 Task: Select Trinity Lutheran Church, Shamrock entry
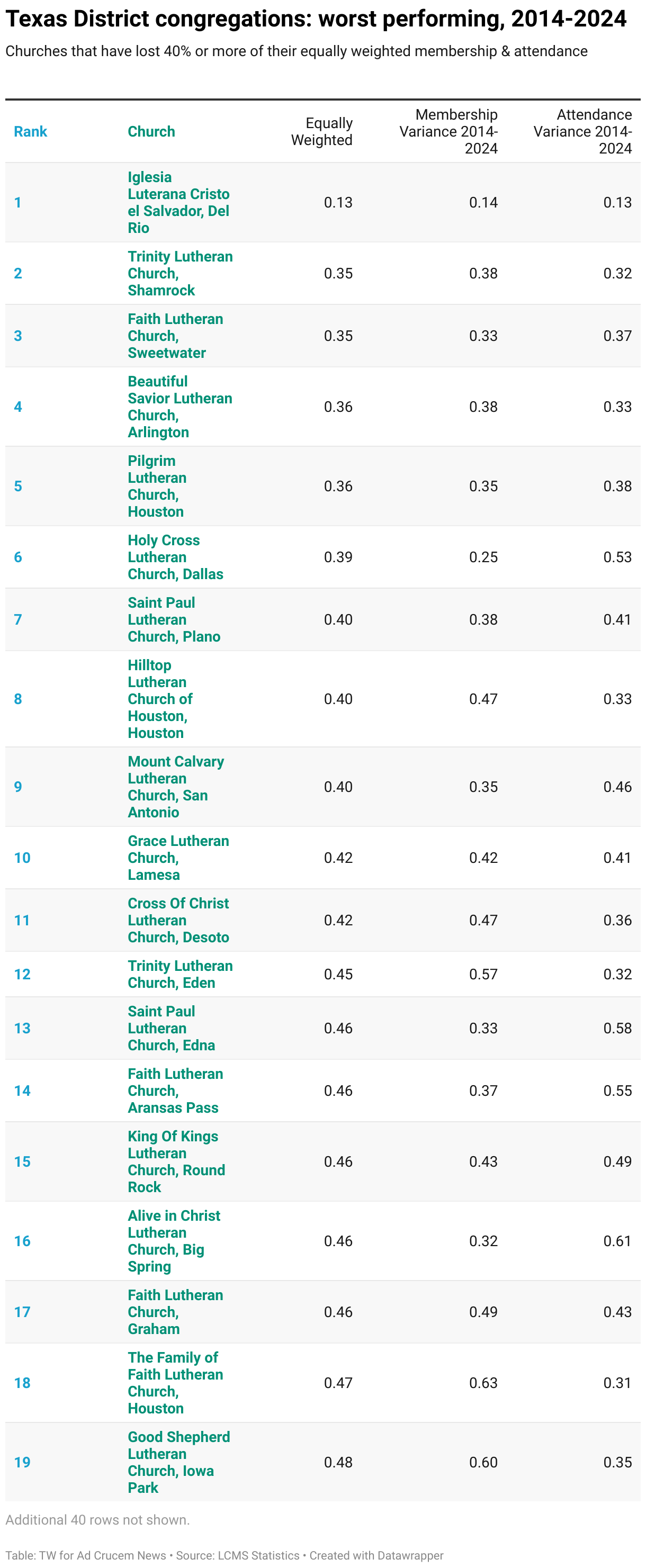(x=180, y=273)
